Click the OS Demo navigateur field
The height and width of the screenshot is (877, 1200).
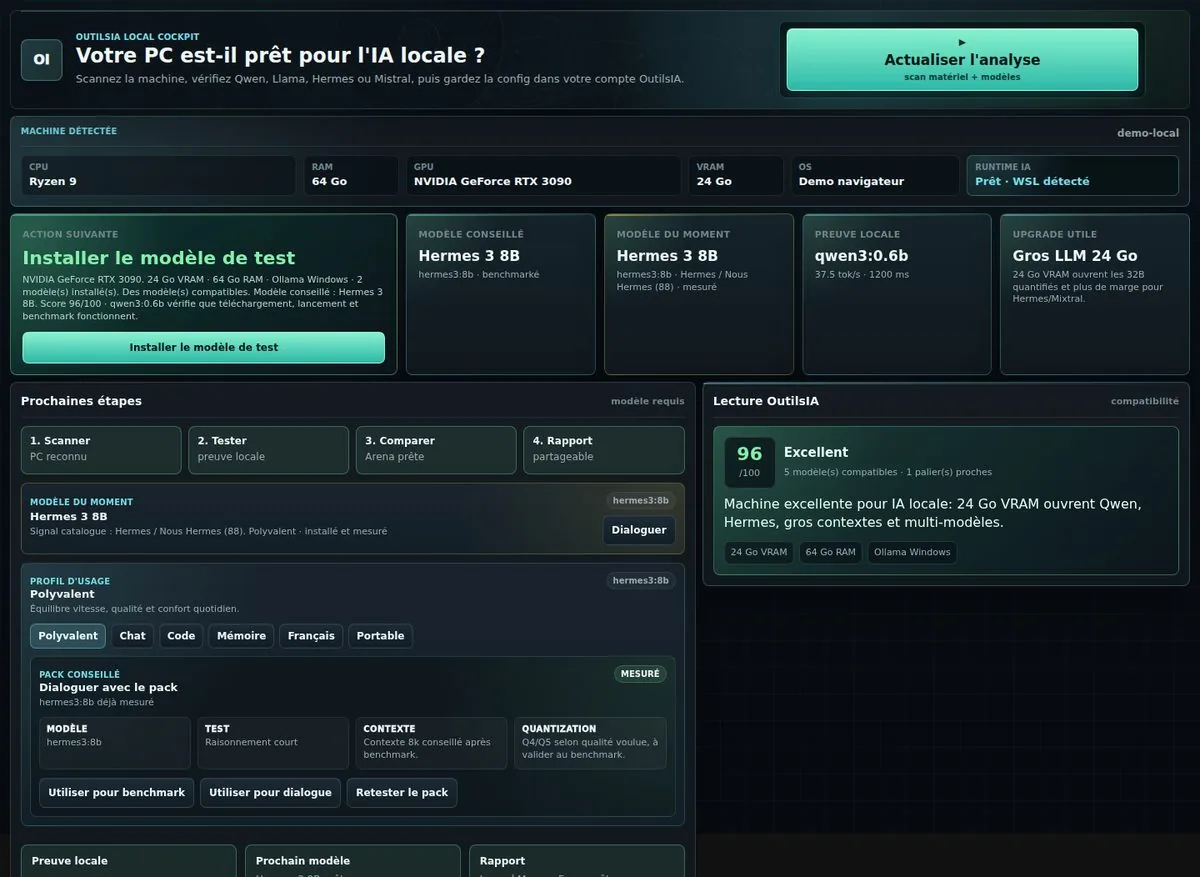[x=875, y=175]
